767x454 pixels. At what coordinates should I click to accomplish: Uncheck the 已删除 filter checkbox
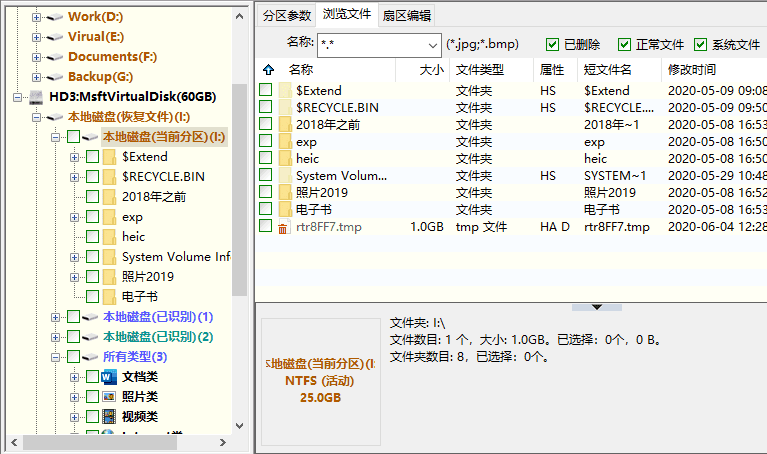click(x=552, y=45)
